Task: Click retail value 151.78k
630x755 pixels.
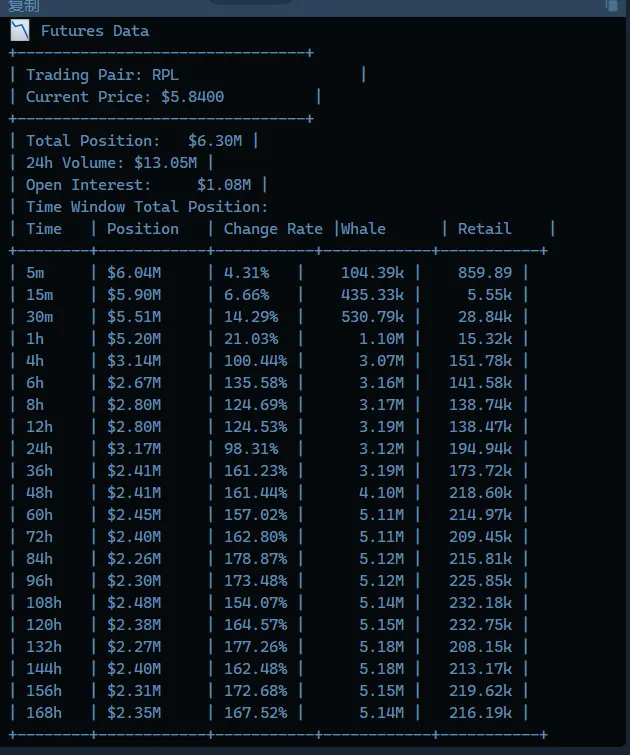Action: pos(480,361)
